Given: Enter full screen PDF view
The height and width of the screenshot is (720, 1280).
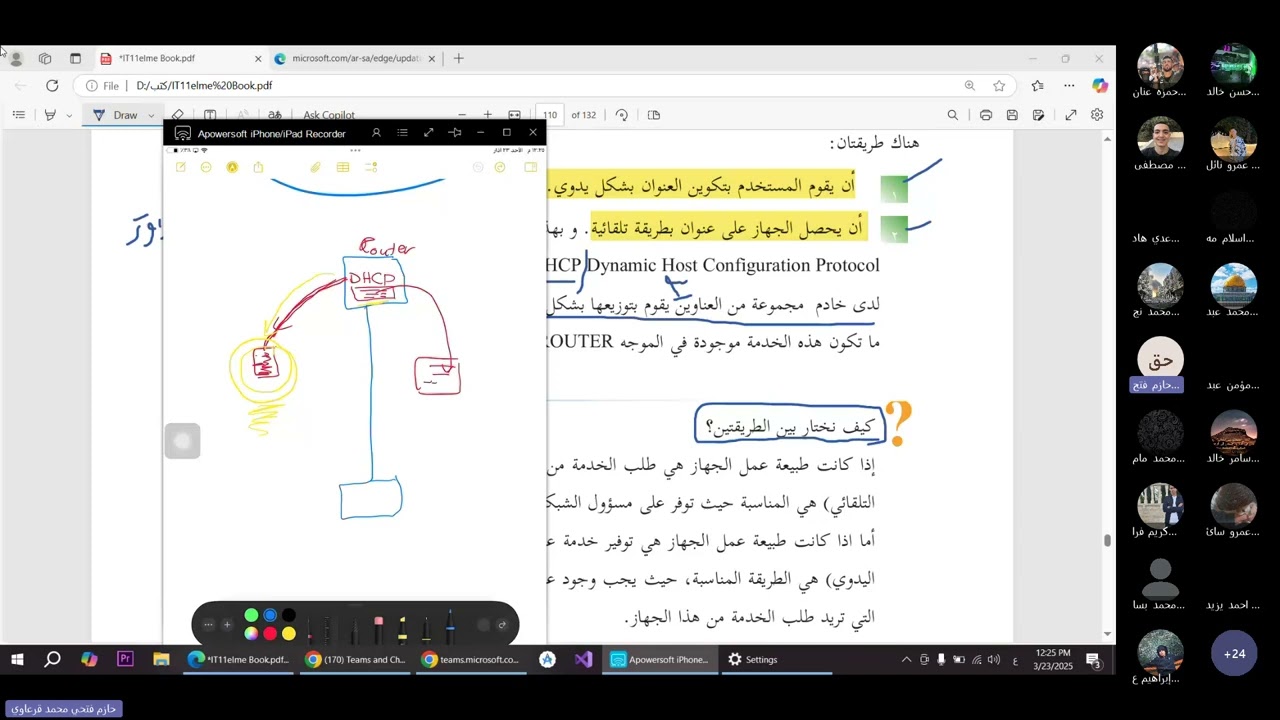Looking at the screenshot, I should (1070, 115).
